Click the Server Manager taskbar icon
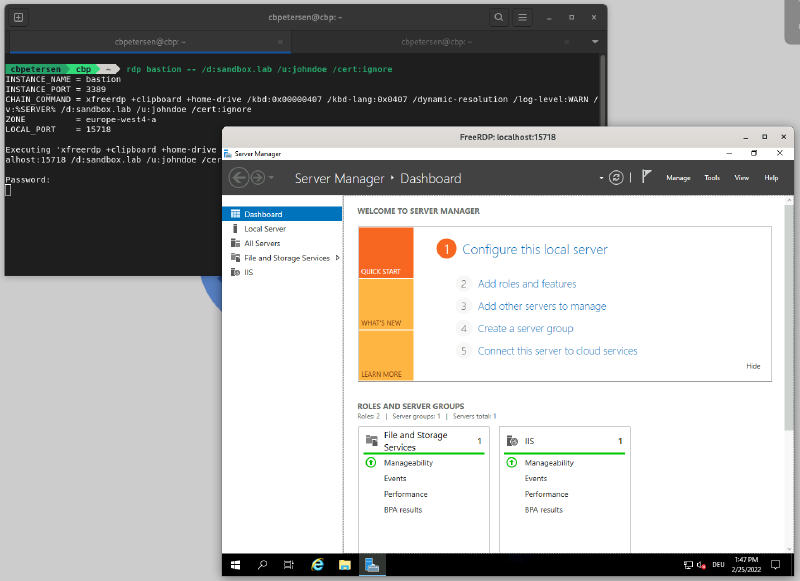This screenshot has width=800, height=581. [x=371, y=565]
